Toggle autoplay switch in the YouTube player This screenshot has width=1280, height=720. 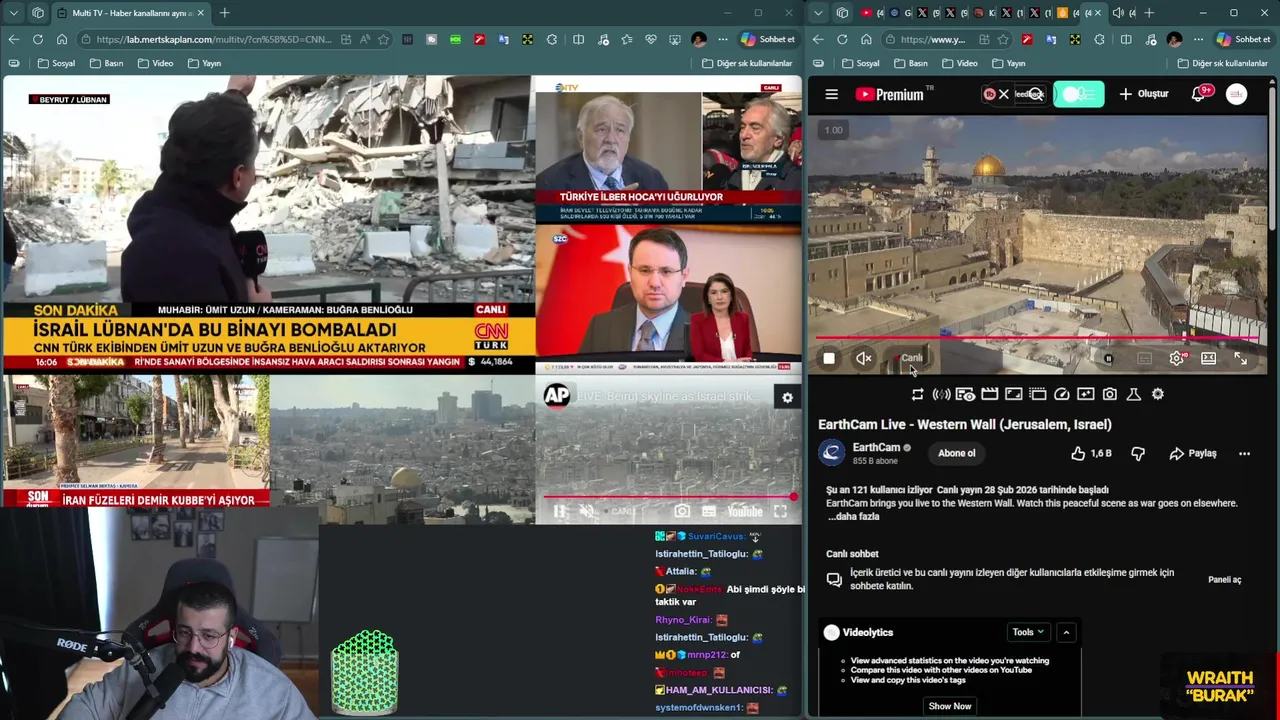click(1108, 358)
